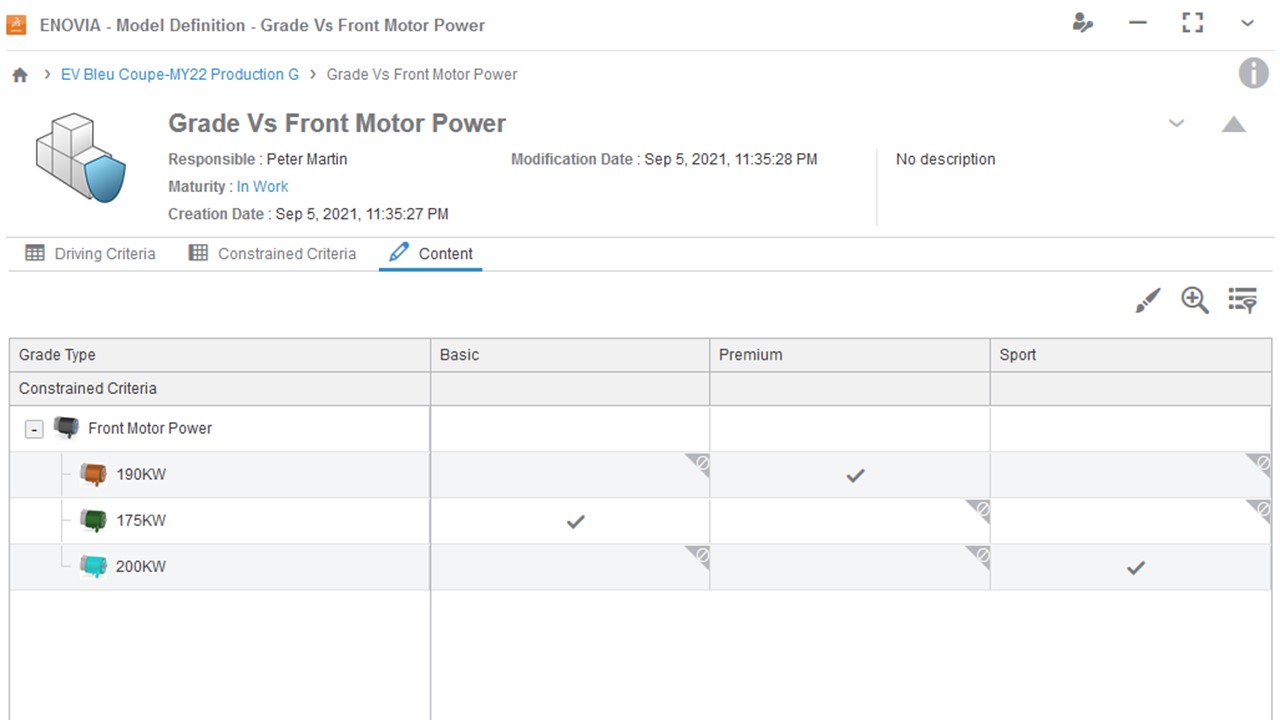
Task: Select the green 175KW motor icon
Action: tap(93, 520)
